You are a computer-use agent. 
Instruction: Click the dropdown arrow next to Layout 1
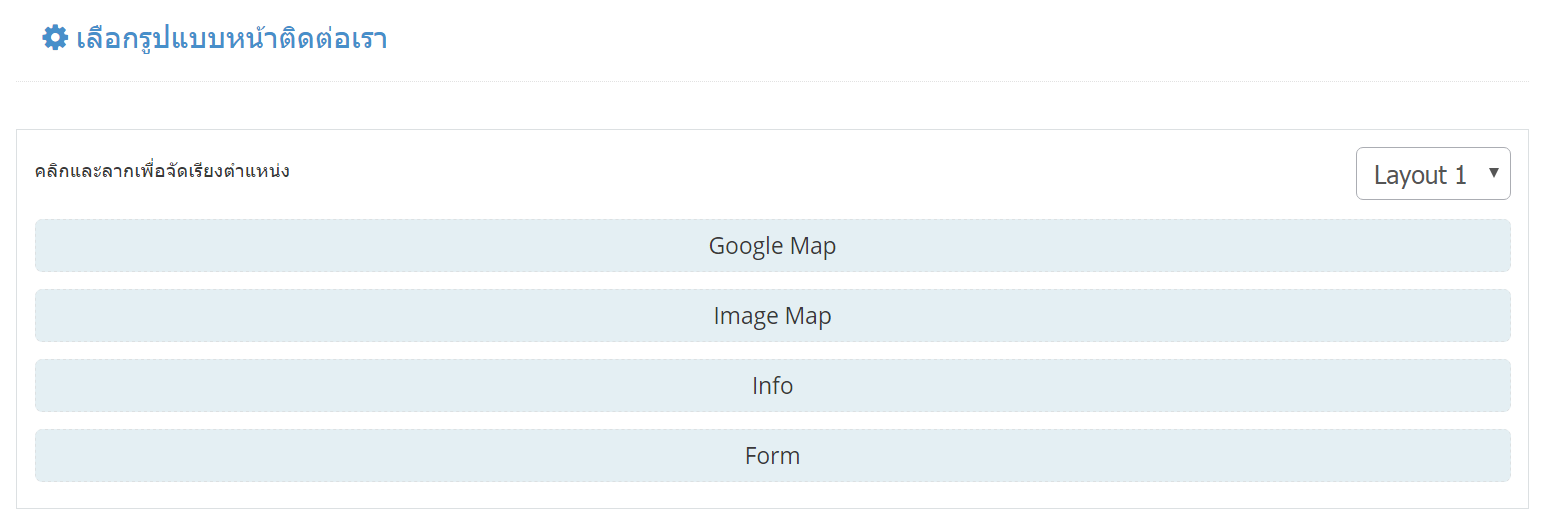[1493, 172]
